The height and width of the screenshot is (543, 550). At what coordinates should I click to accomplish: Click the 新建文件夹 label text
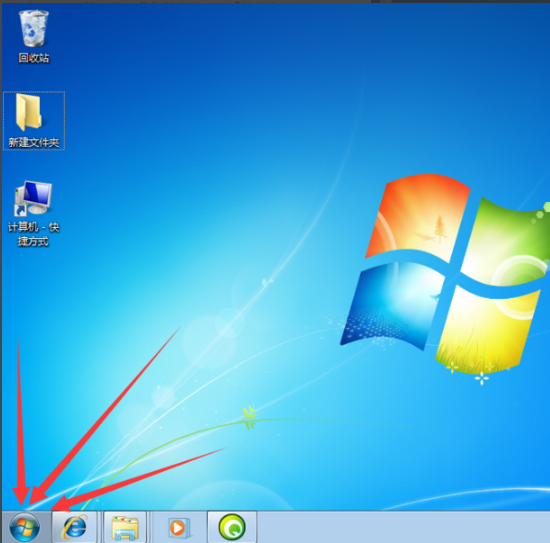coord(34,142)
